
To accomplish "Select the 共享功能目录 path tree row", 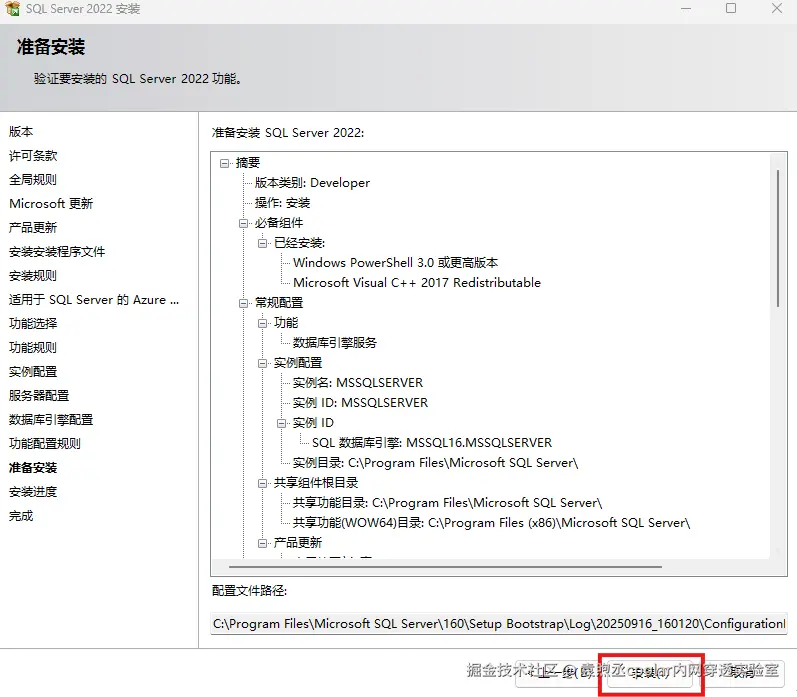I will point(447,503).
